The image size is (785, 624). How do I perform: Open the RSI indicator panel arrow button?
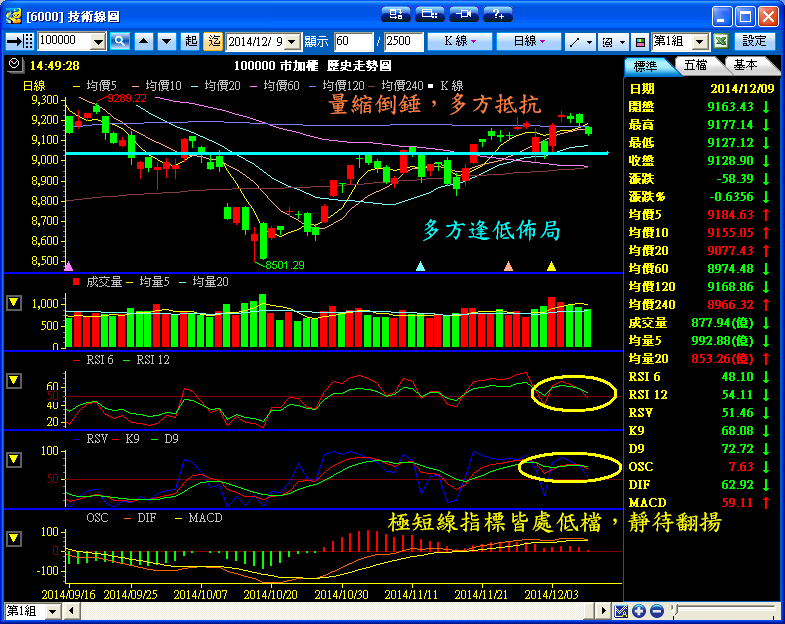click(14, 381)
